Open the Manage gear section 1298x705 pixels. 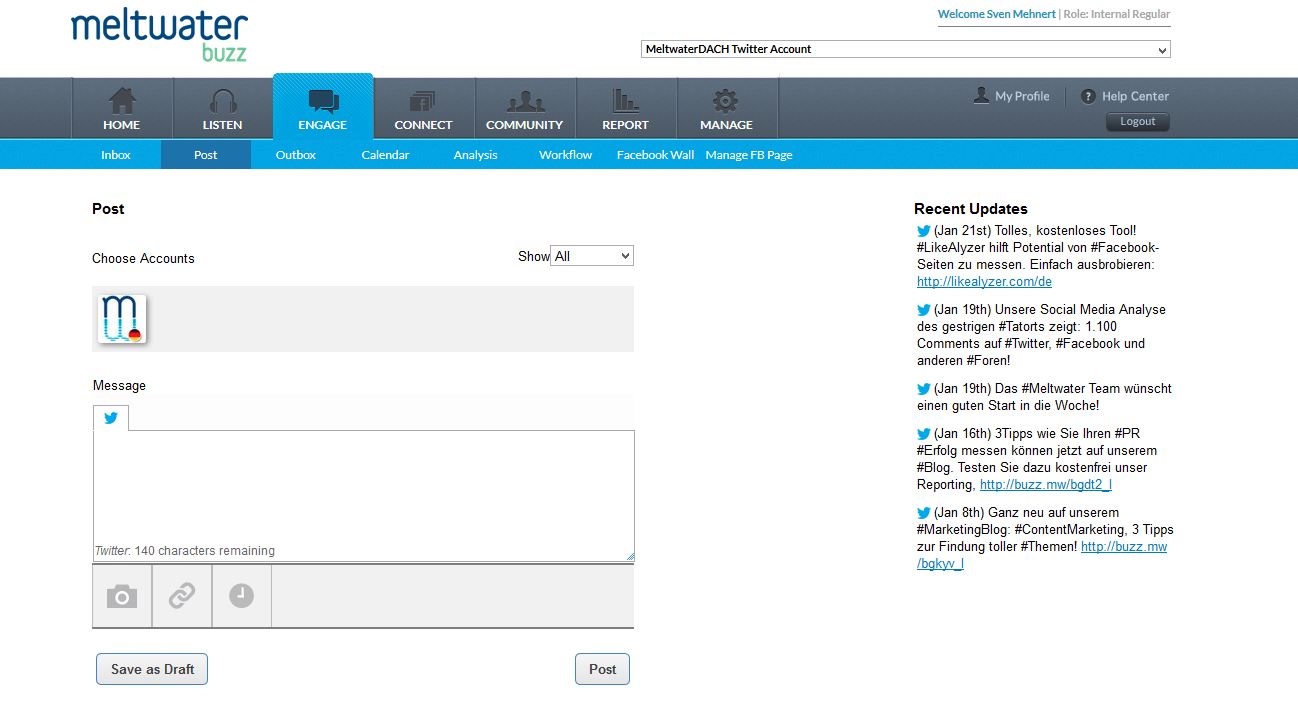click(726, 109)
